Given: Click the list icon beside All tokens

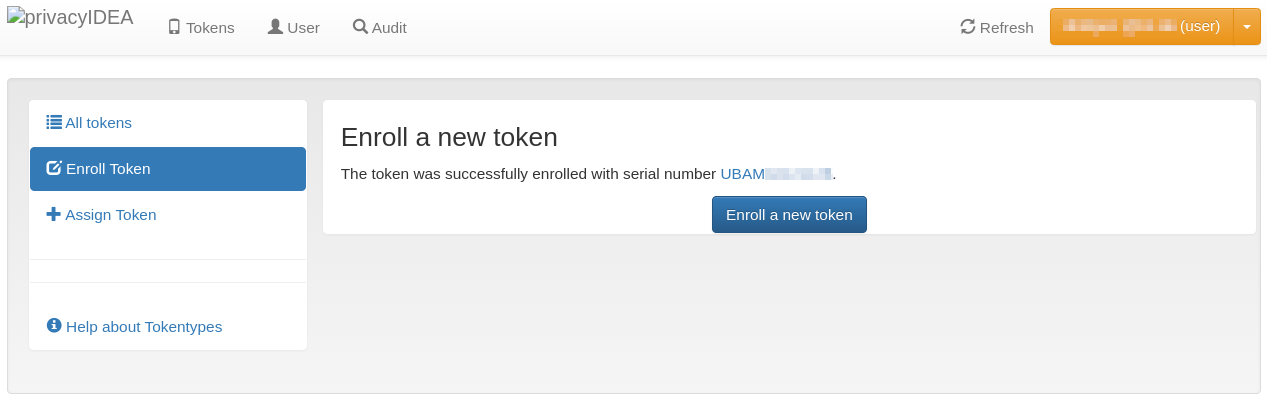Looking at the screenshot, I should (x=54, y=123).
